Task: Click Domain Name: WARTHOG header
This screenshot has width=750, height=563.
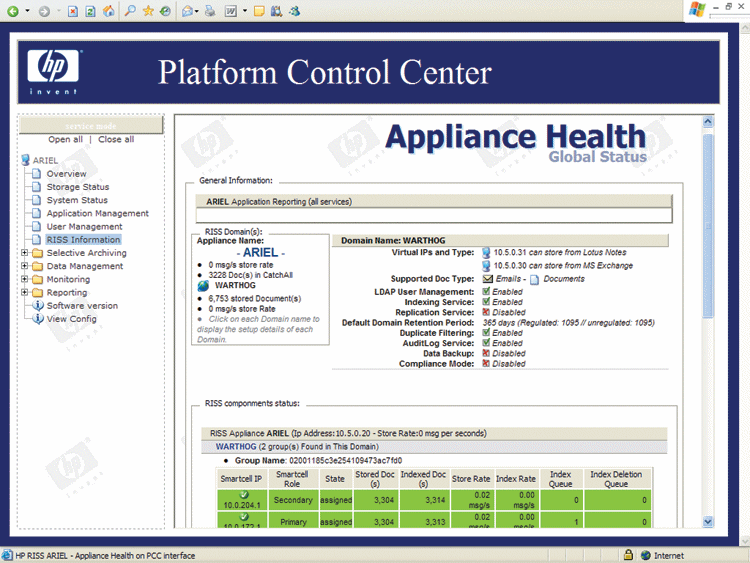Action: tap(500, 240)
